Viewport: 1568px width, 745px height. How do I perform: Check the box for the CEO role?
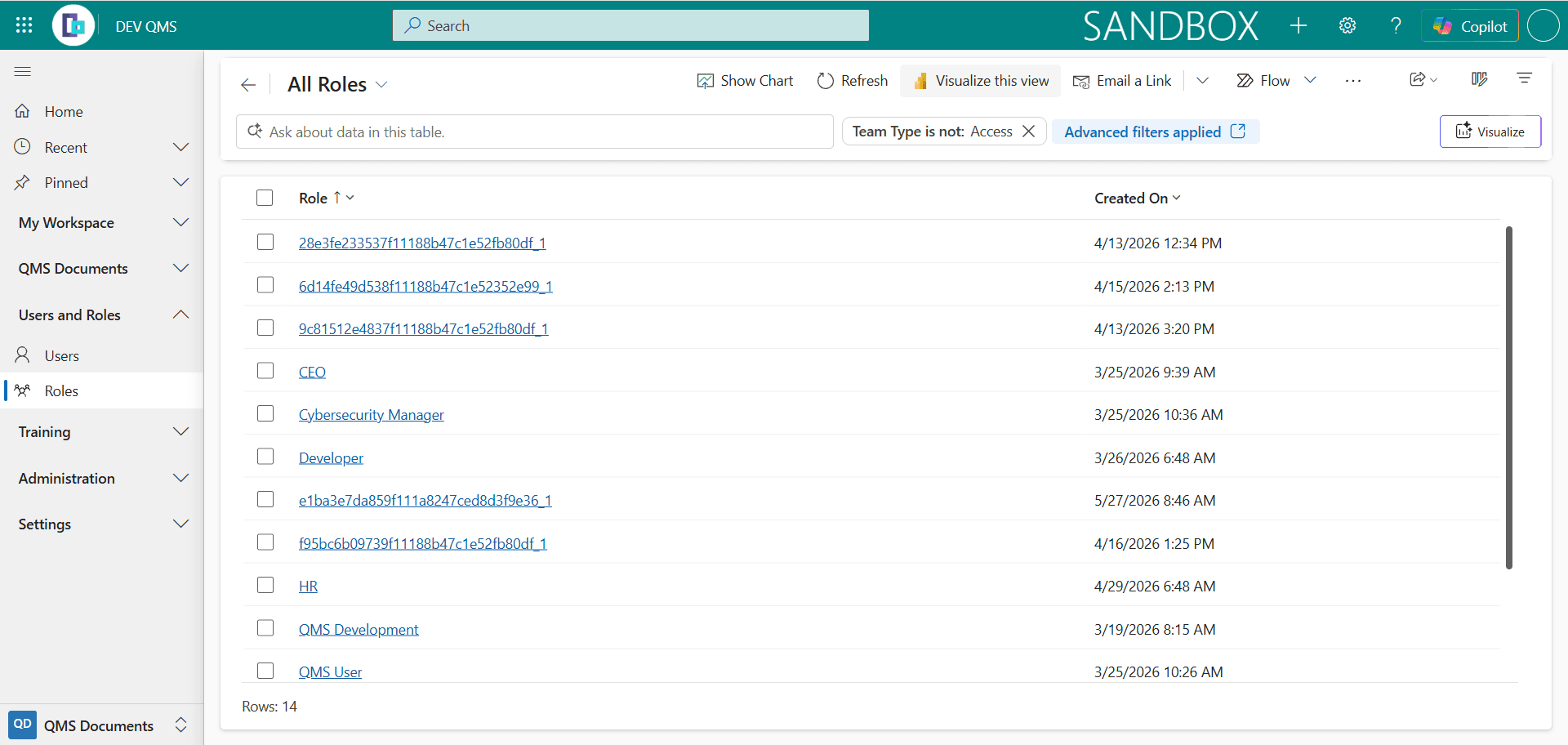pyautogui.click(x=265, y=371)
